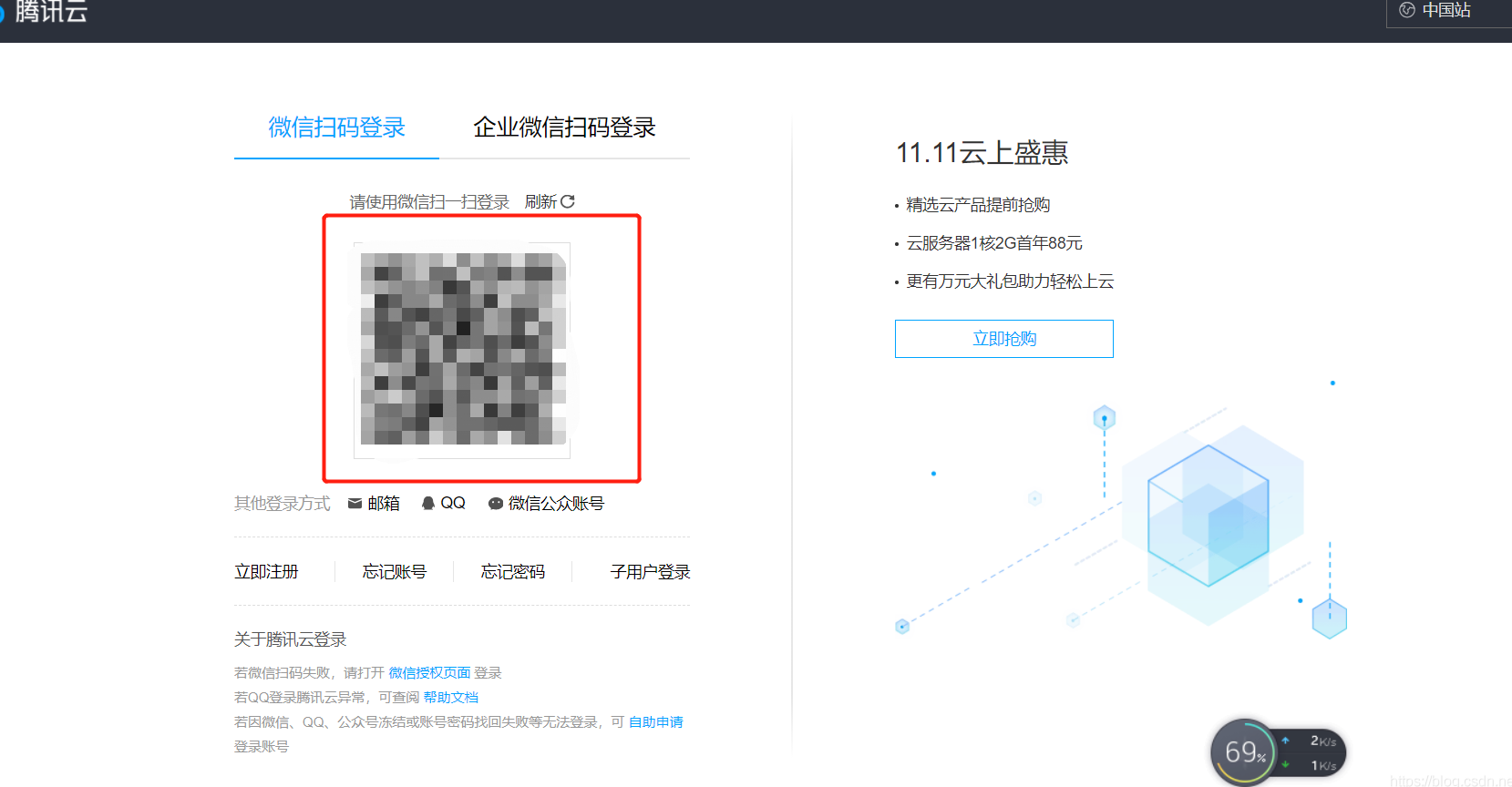Click the QQ penguin icon
This screenshot has width=1512, height=787.
(x=428, y=503)
